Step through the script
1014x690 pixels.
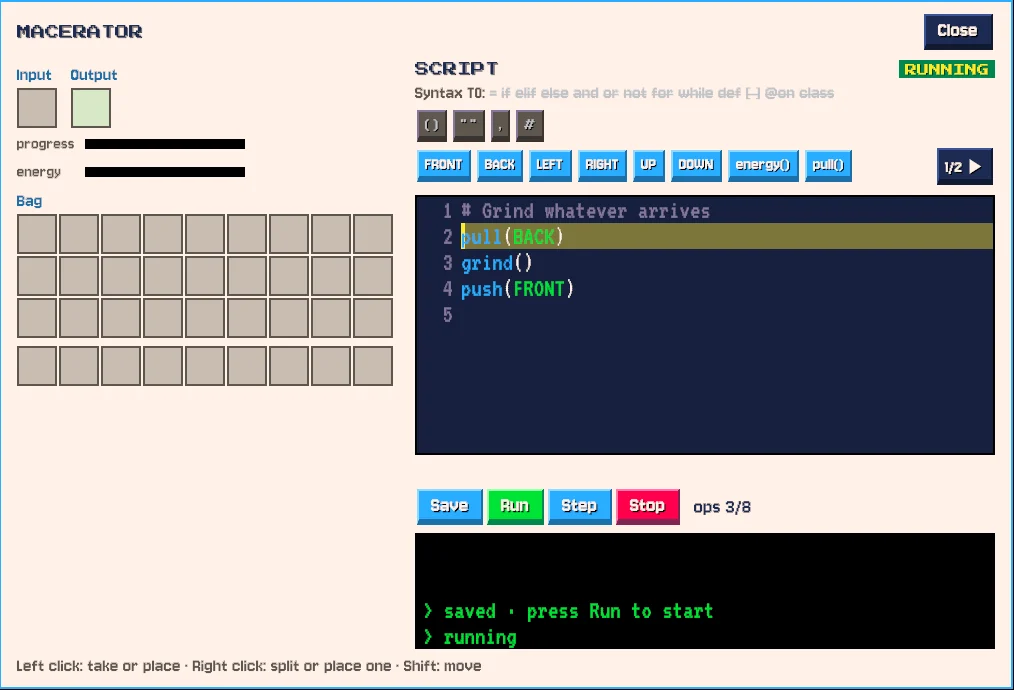(579, 506)
